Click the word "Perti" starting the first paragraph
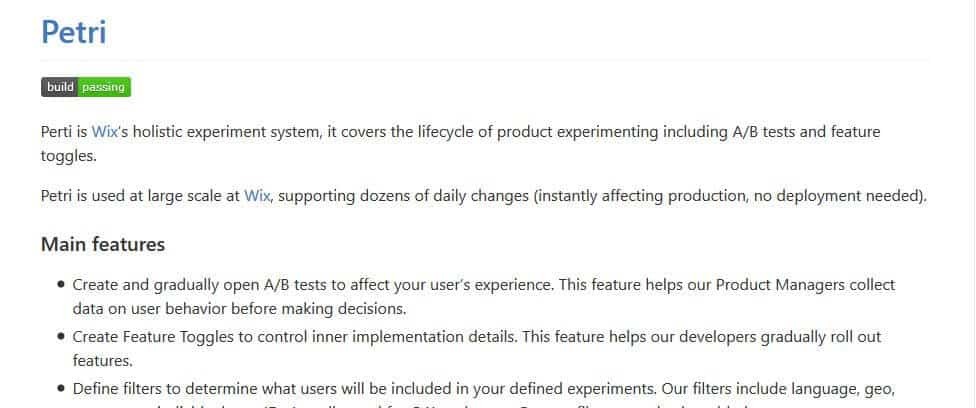 tap(56, 132)
